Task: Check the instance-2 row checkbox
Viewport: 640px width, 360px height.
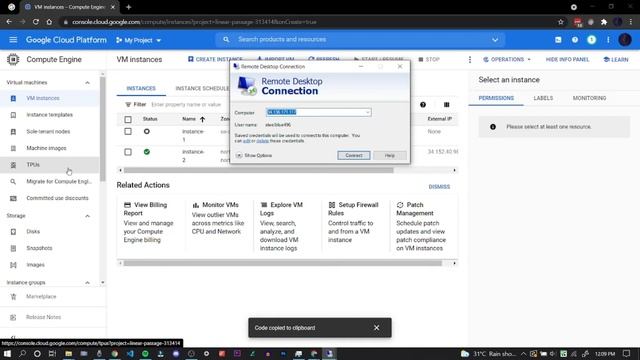Action: [x=128, y=152]
